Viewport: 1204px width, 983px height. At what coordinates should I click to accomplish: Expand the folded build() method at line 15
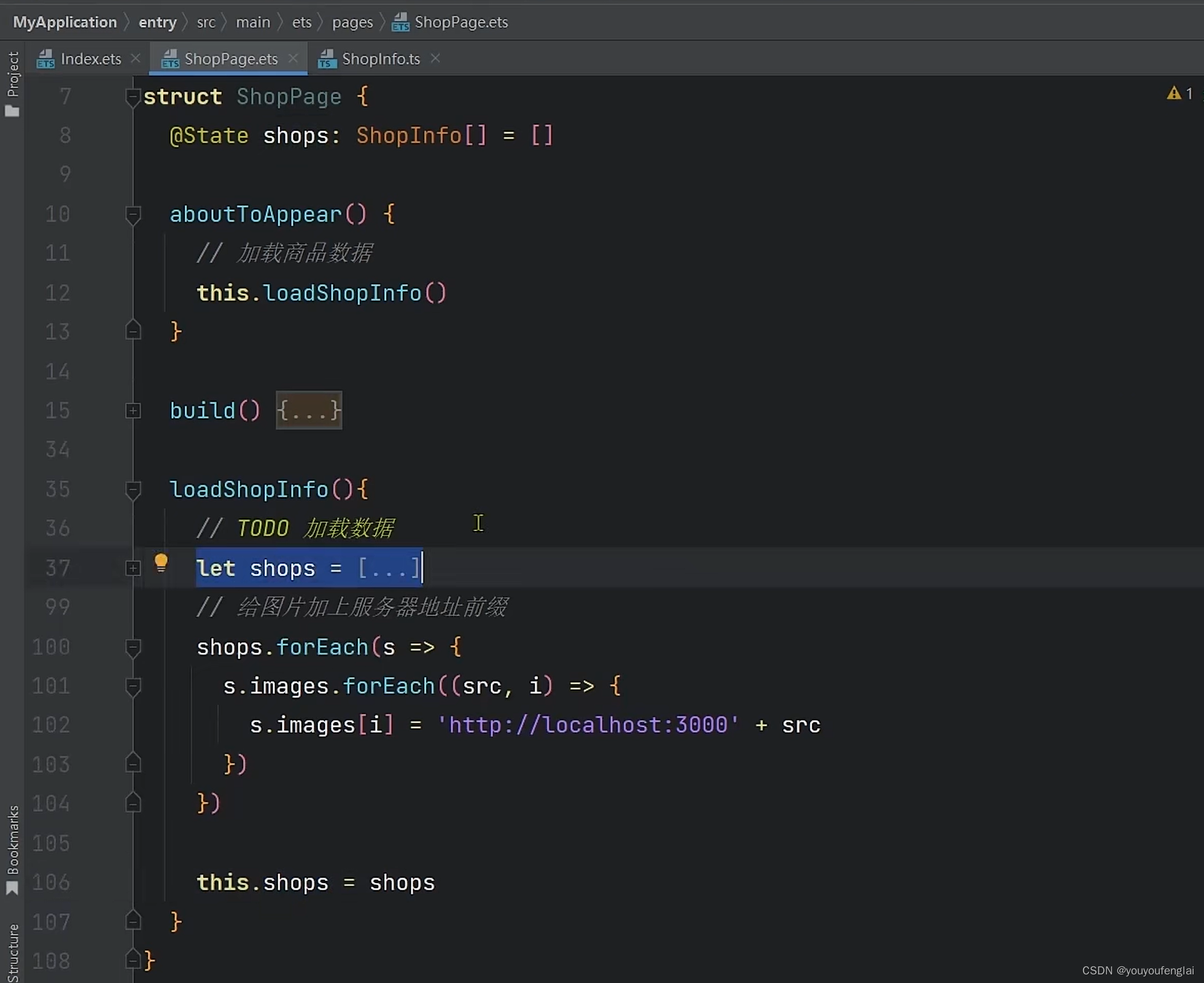[x=133, y=411]
